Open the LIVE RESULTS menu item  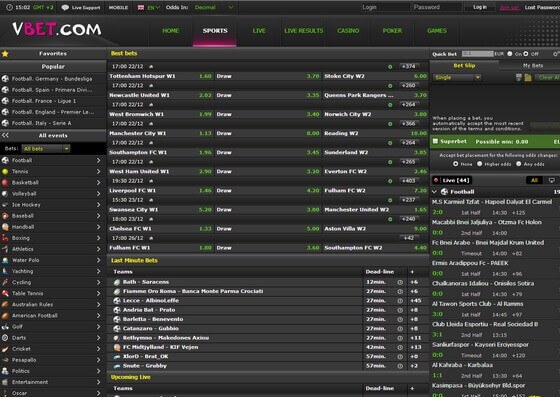coord(304,31)
